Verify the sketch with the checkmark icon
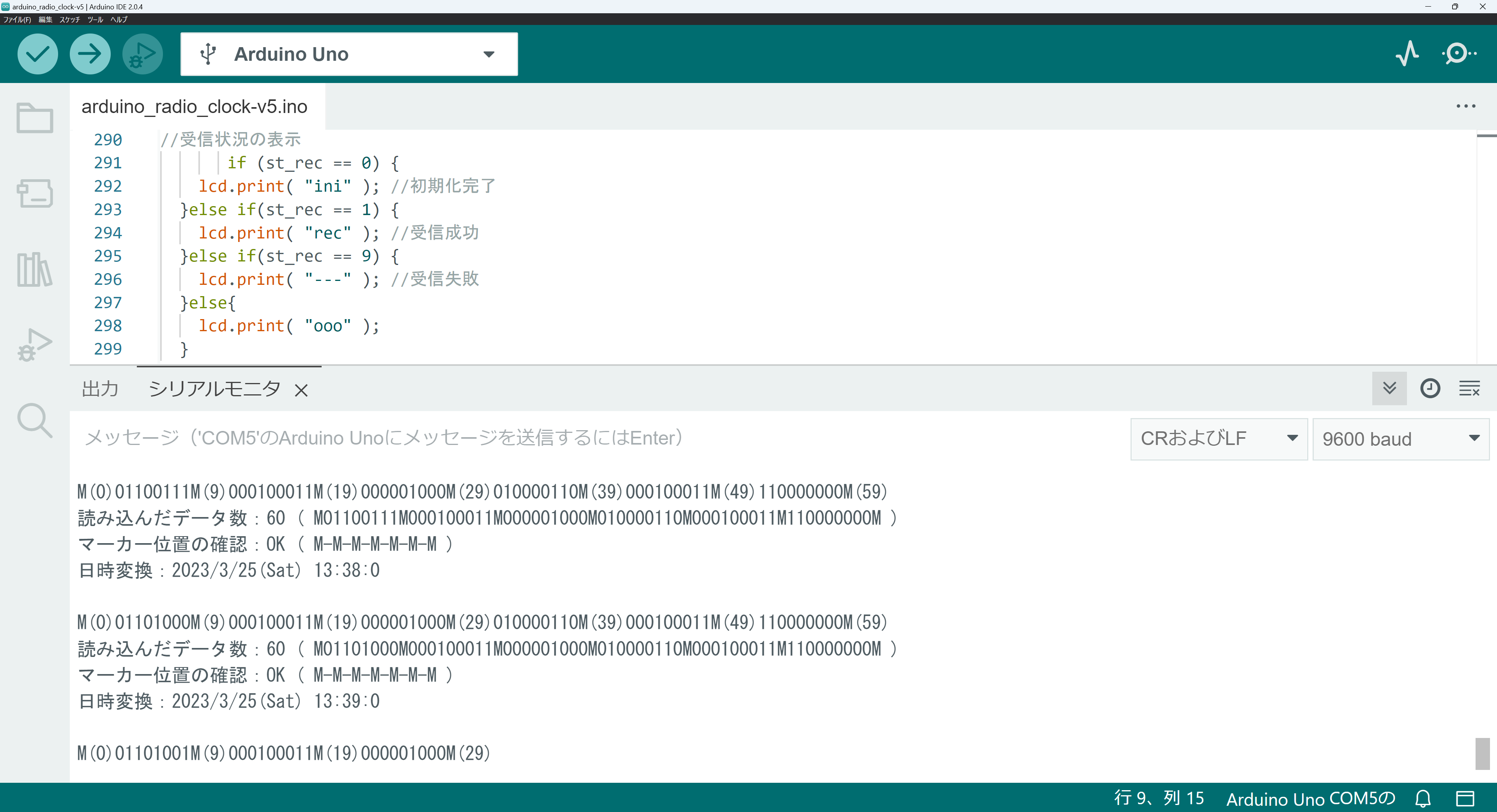1497x812 pixels. coord(37,53)
